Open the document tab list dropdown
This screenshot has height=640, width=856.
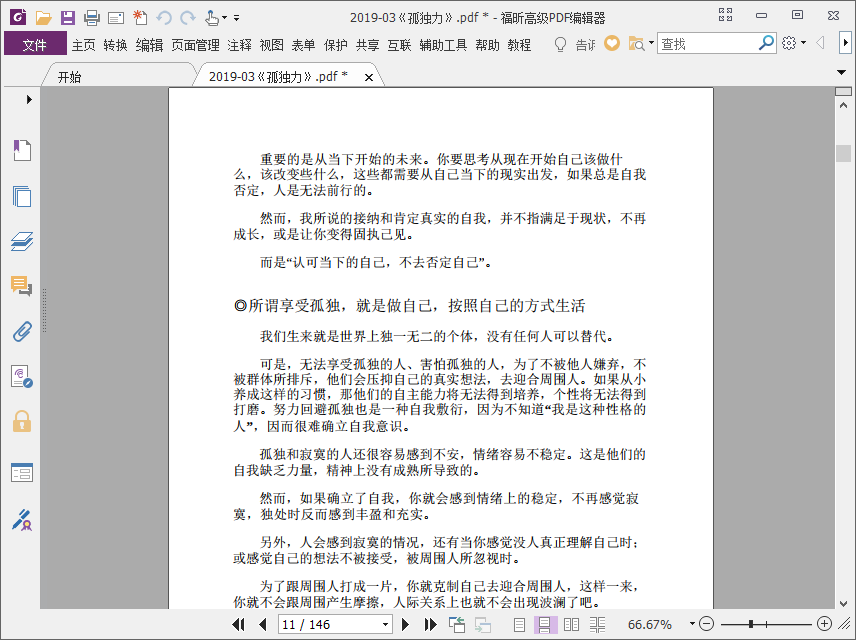(x=842, y=72)
